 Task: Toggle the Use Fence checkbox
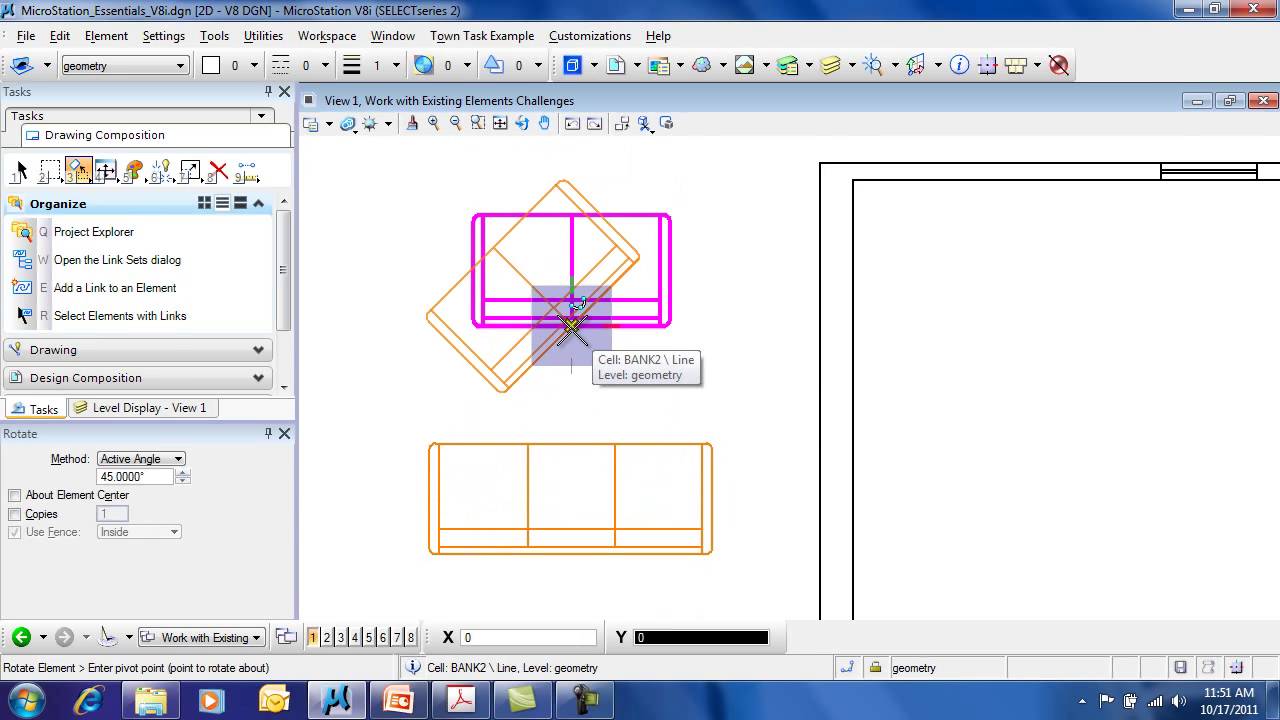point(14,532)
